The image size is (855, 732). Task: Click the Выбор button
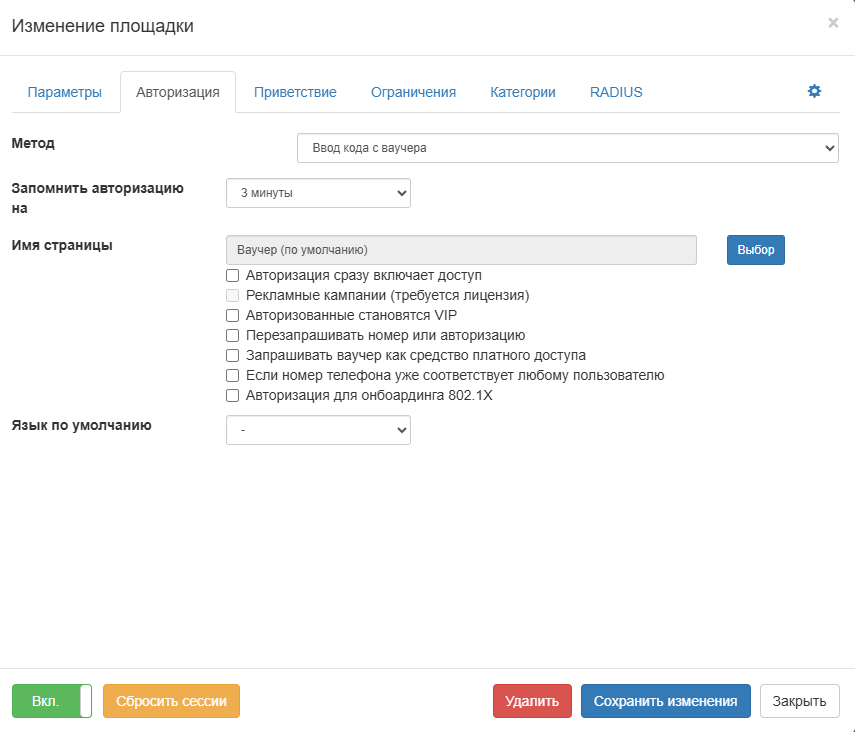tap(755, 250)
